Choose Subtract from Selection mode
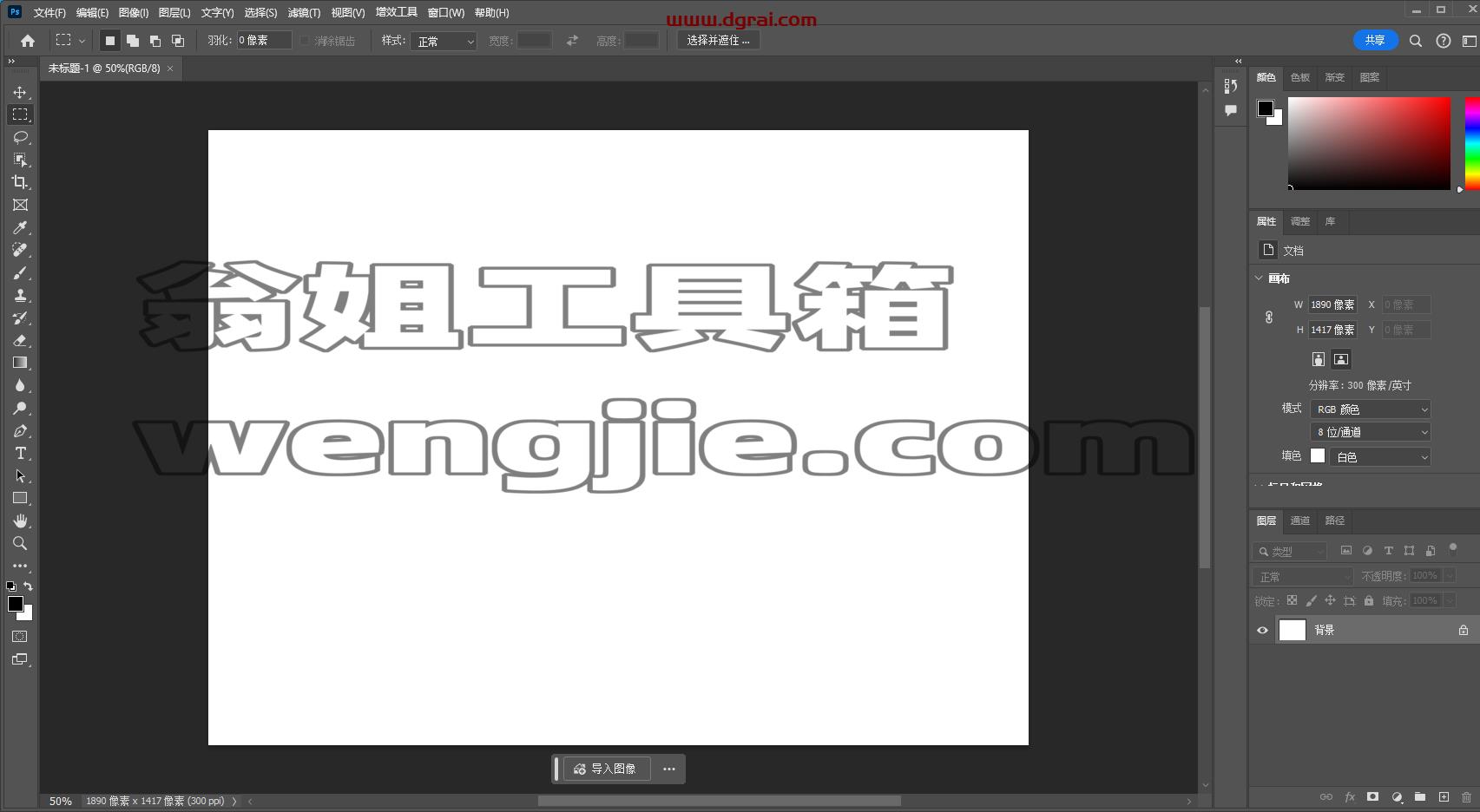 pos(155,41)
